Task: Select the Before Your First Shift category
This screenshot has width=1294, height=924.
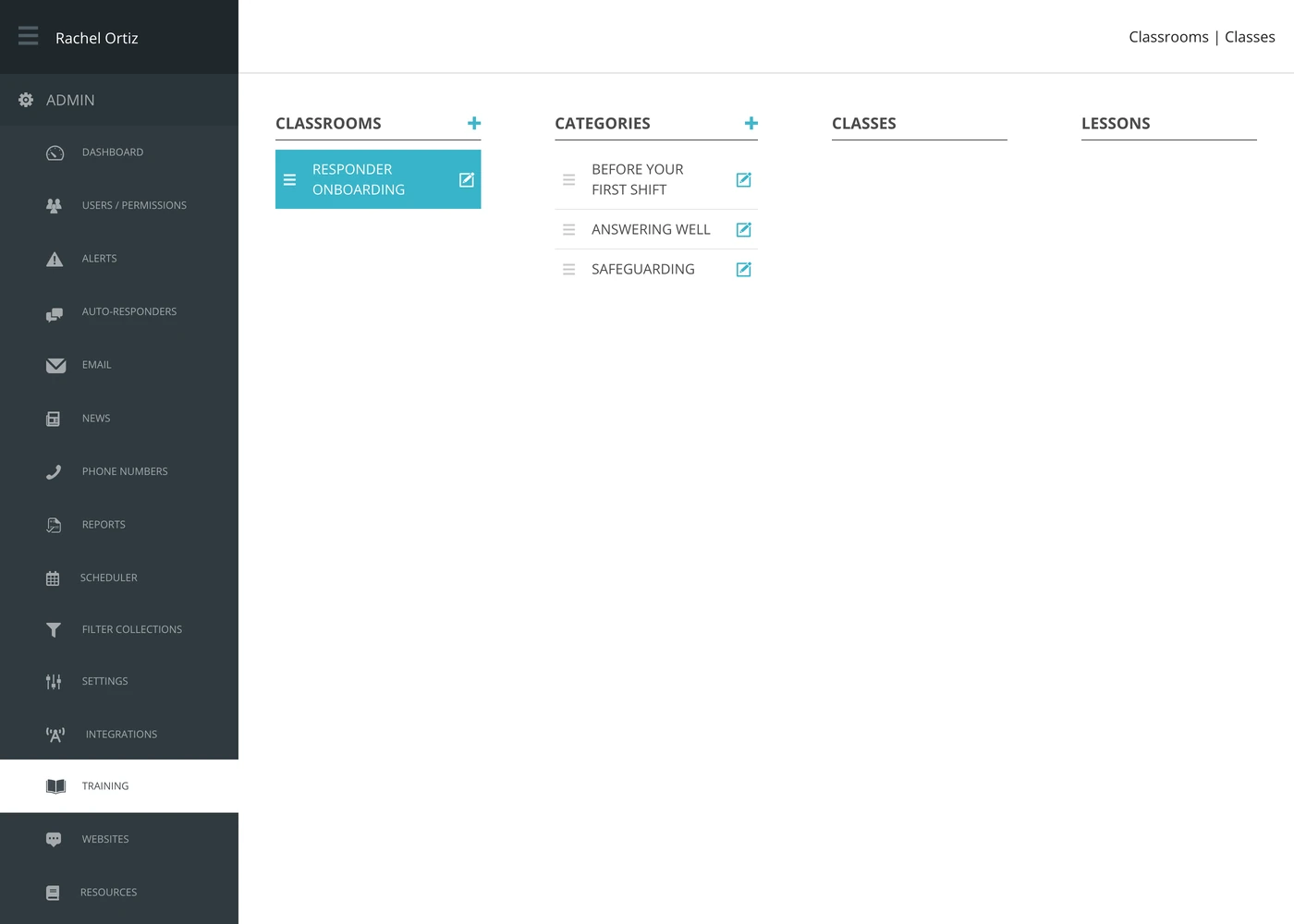Action: pos(656,179)
